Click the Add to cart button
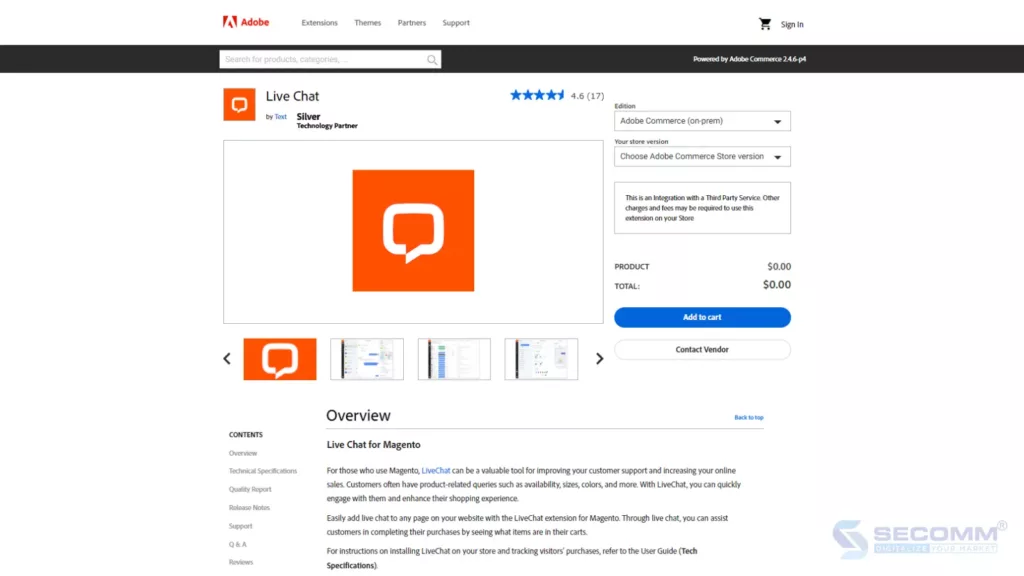1024x576 pixels. tap(702, 317)
